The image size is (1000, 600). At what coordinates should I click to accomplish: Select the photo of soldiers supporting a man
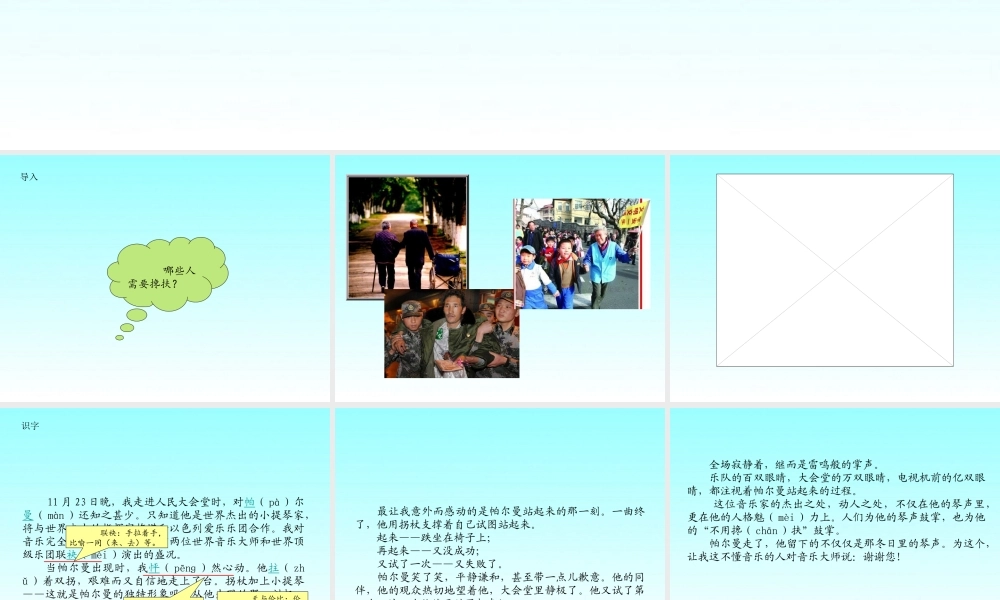coord(452,333)
